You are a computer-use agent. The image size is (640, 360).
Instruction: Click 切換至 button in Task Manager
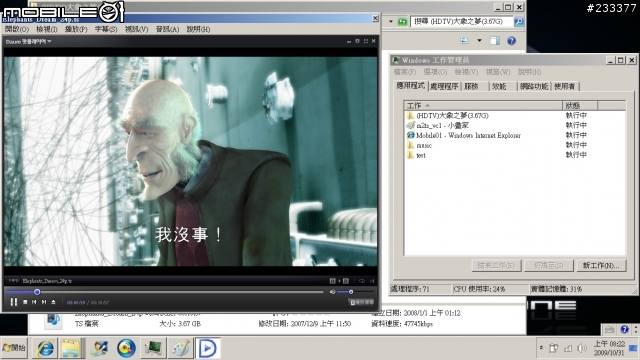[x=549, y=266]
